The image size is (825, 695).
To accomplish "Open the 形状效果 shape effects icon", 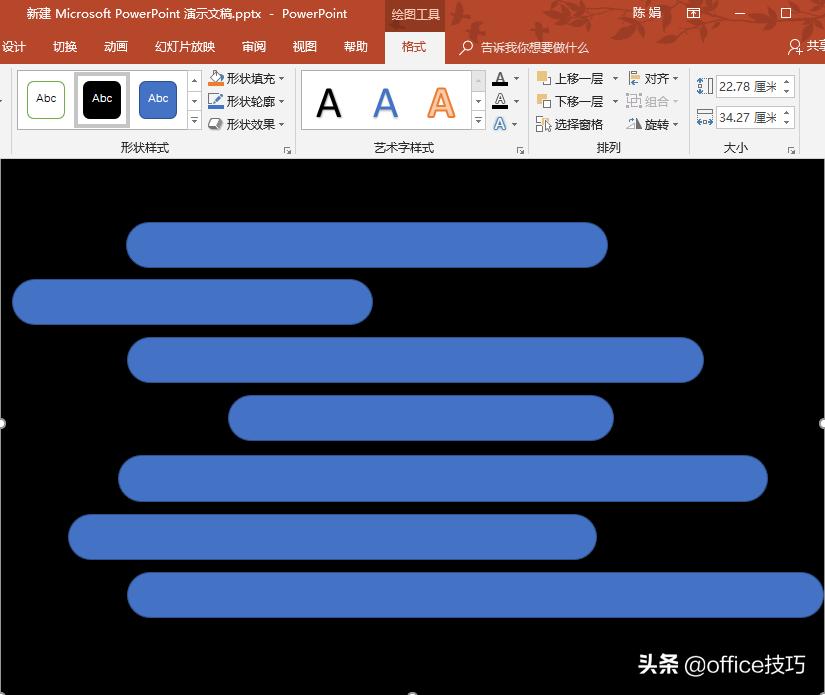I will tap(216, 124).
